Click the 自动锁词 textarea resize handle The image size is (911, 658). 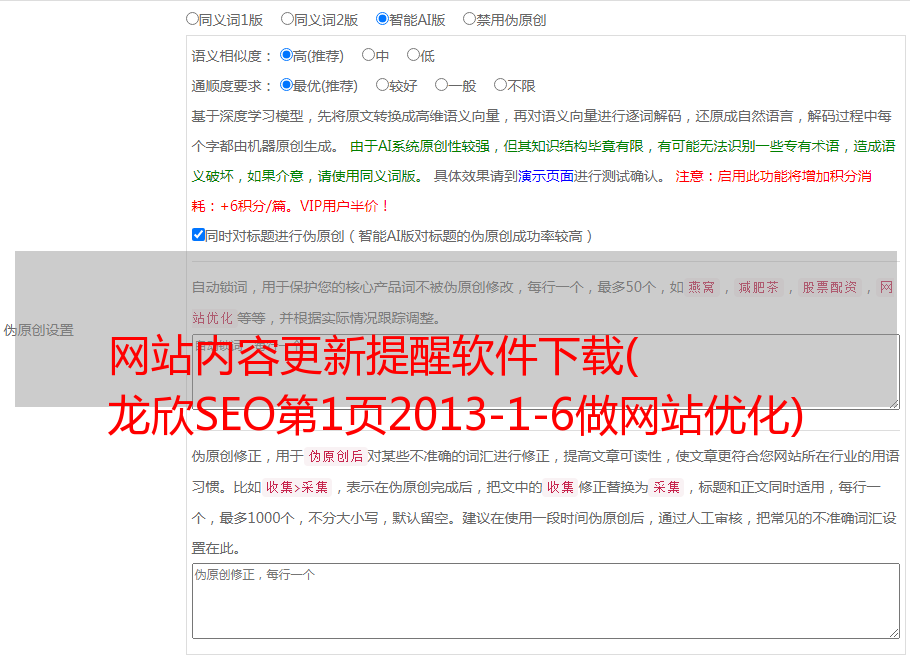[x=894, y=404]
